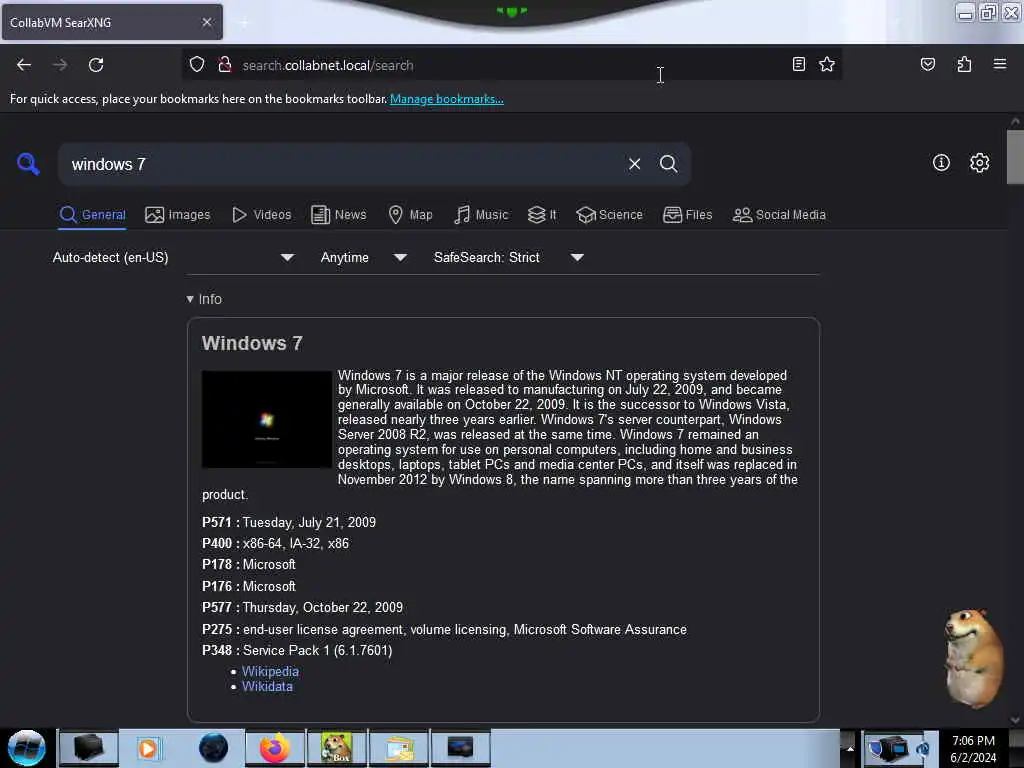
Task: Click the Manage bookmarks link
Action: [x=447, y=99]
